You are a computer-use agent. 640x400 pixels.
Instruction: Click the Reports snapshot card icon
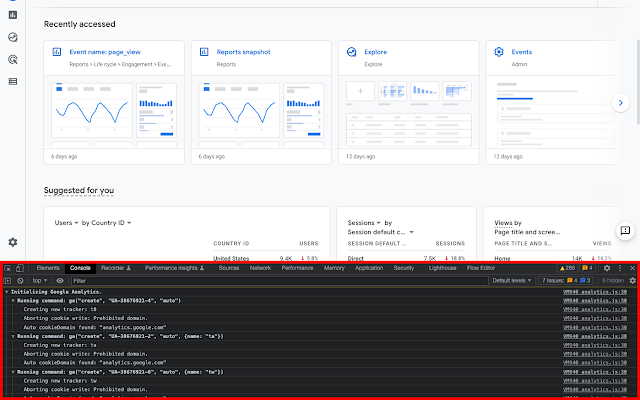(x=204, y=52)
